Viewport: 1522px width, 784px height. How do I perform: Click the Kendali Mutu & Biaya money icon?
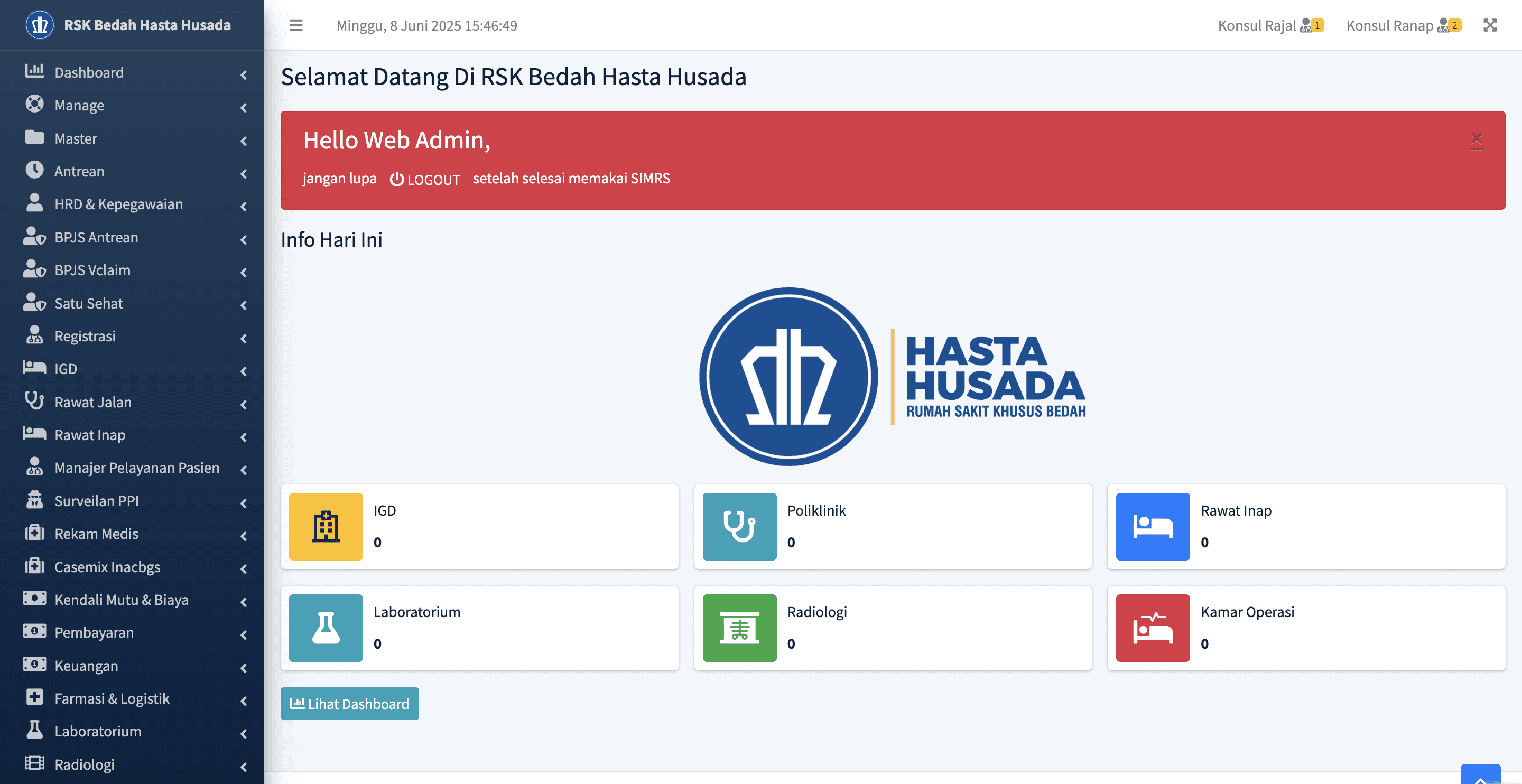point(34,599)
